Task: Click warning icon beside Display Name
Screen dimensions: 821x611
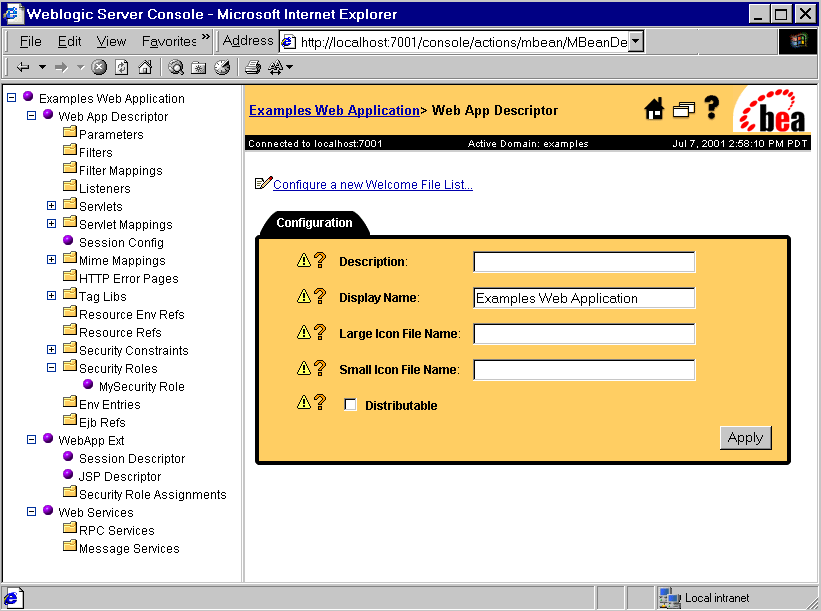Action: pos(304,296)
